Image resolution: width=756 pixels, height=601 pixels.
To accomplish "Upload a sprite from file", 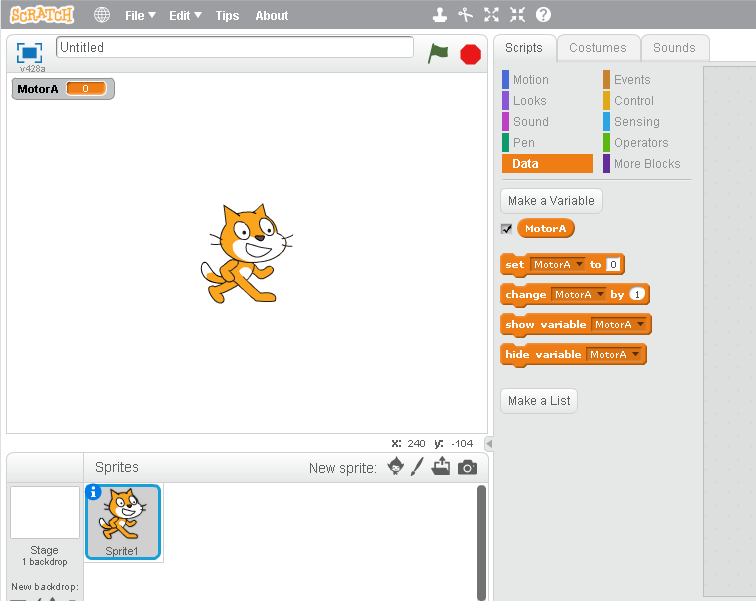I will coord(441,467).
